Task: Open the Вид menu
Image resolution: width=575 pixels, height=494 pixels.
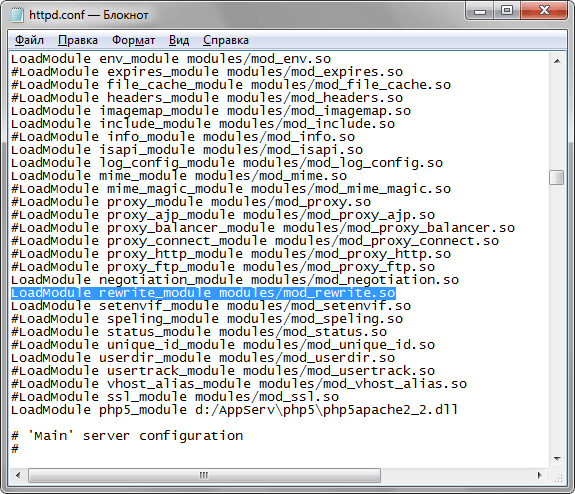Action: [179, 40]
